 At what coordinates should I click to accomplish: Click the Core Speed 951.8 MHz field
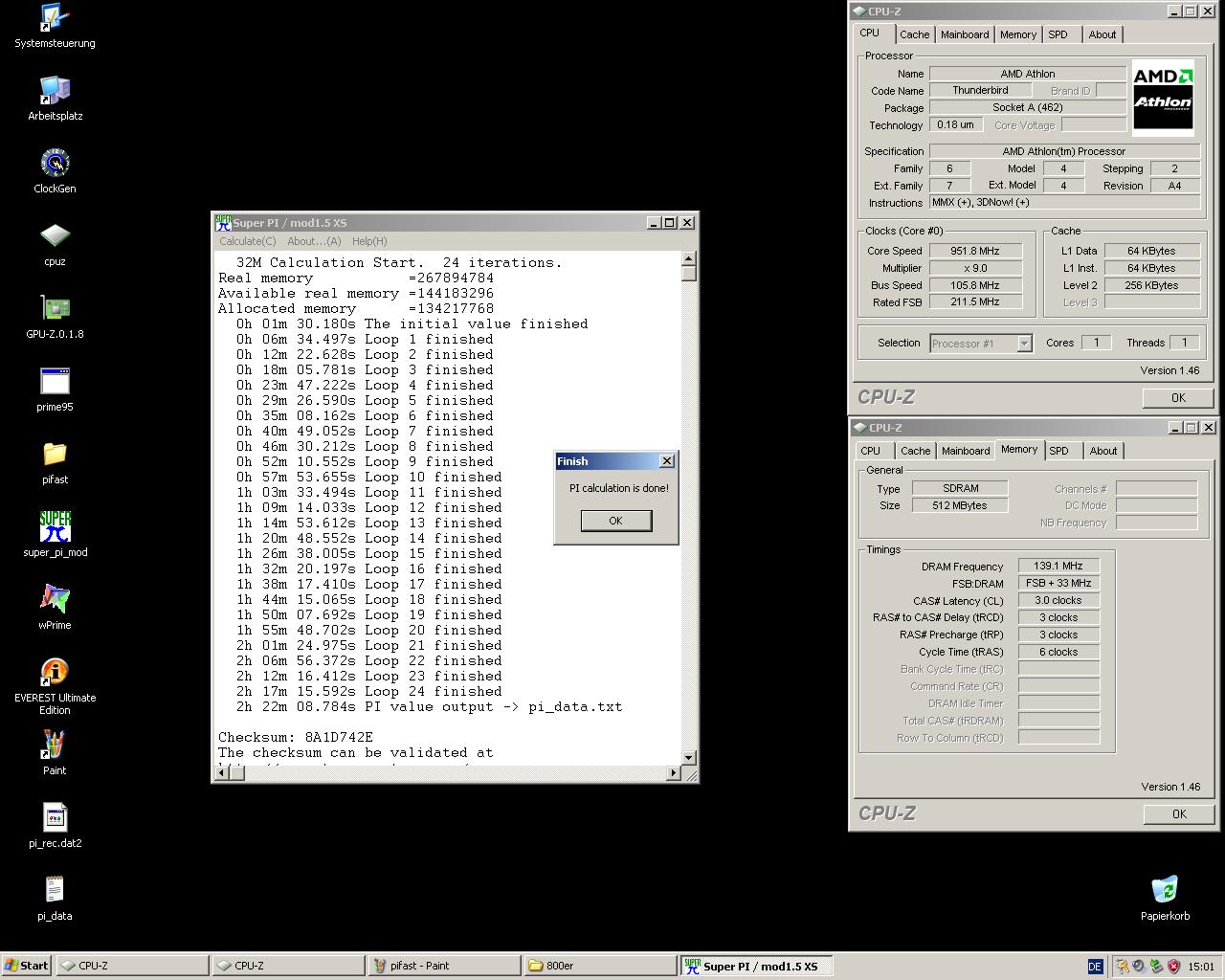pyautogui.click(x=974, y=251)
